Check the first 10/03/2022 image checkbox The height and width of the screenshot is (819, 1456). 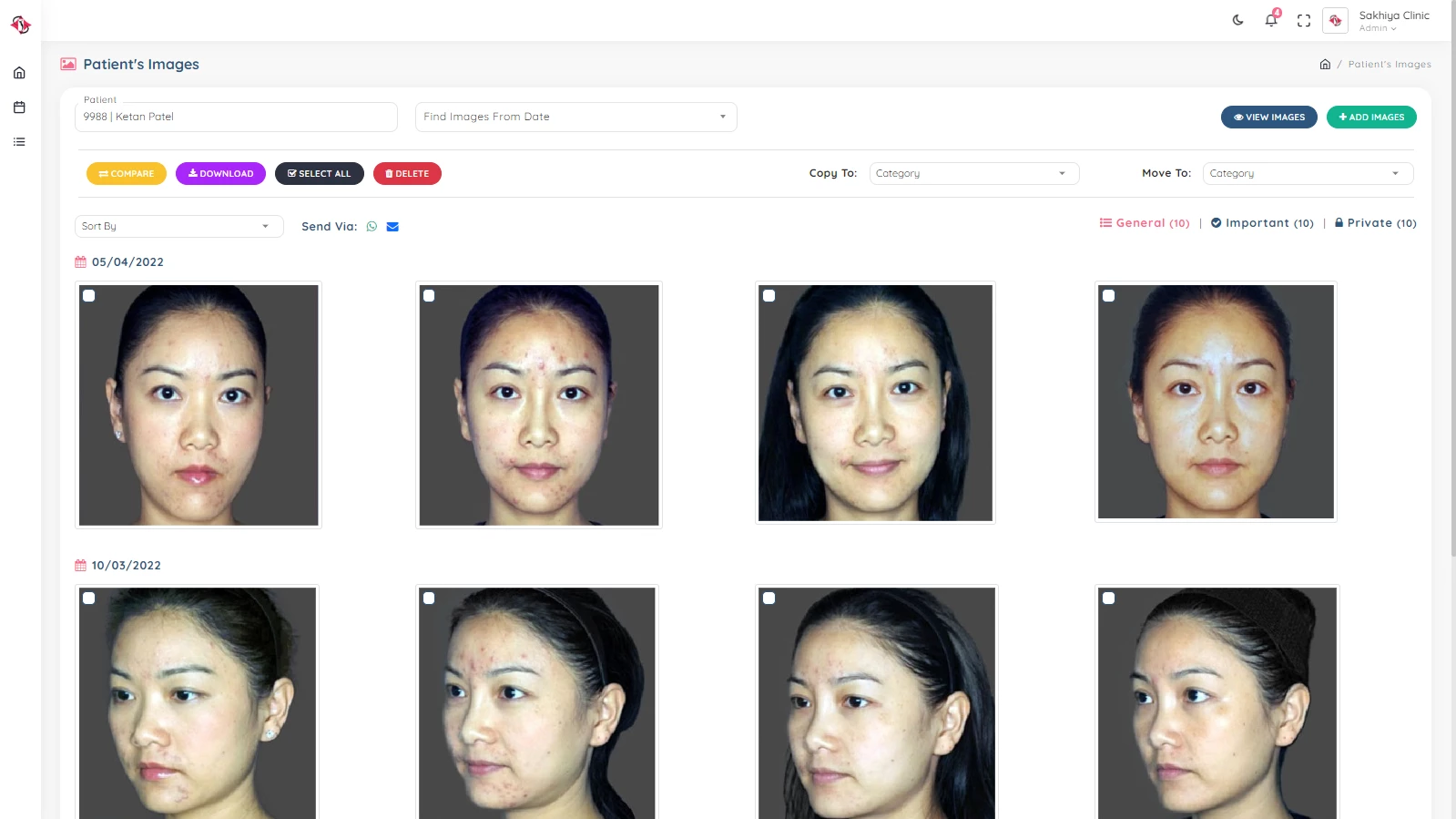pos(89,599)
